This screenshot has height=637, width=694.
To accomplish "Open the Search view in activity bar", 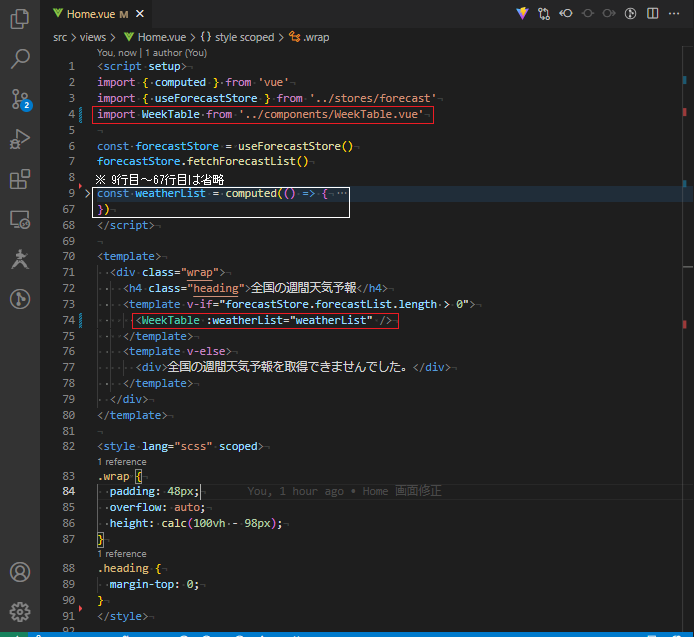I will click(20, 59).
